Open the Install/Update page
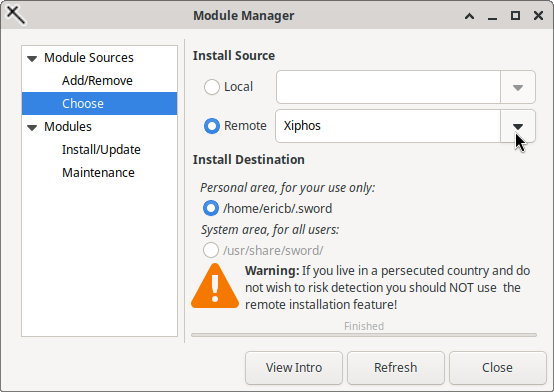Image resolution: width=554 pixels, height=392 pixels. pyautogui.click(x=101, y=150)
